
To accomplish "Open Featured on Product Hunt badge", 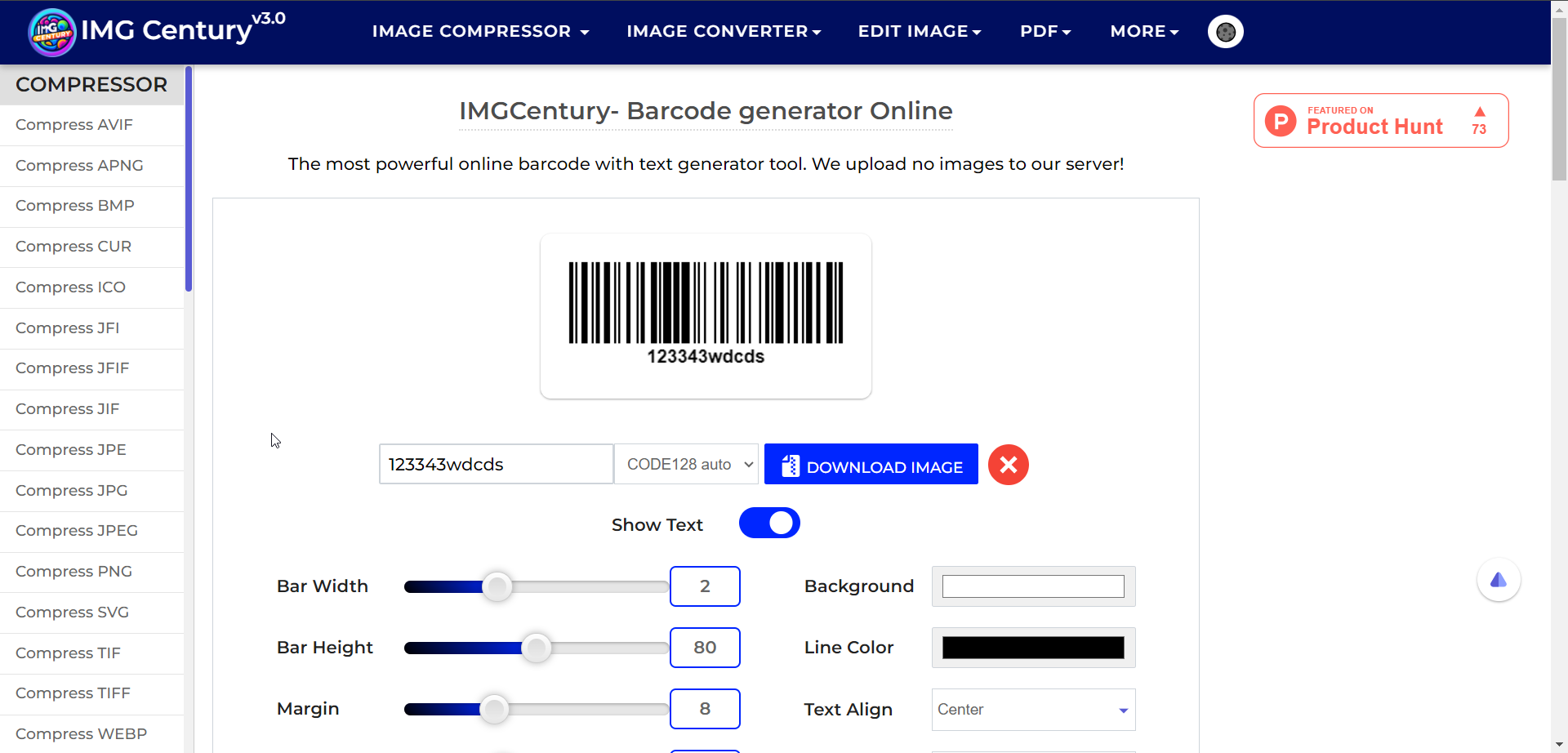I will 1381,121.
